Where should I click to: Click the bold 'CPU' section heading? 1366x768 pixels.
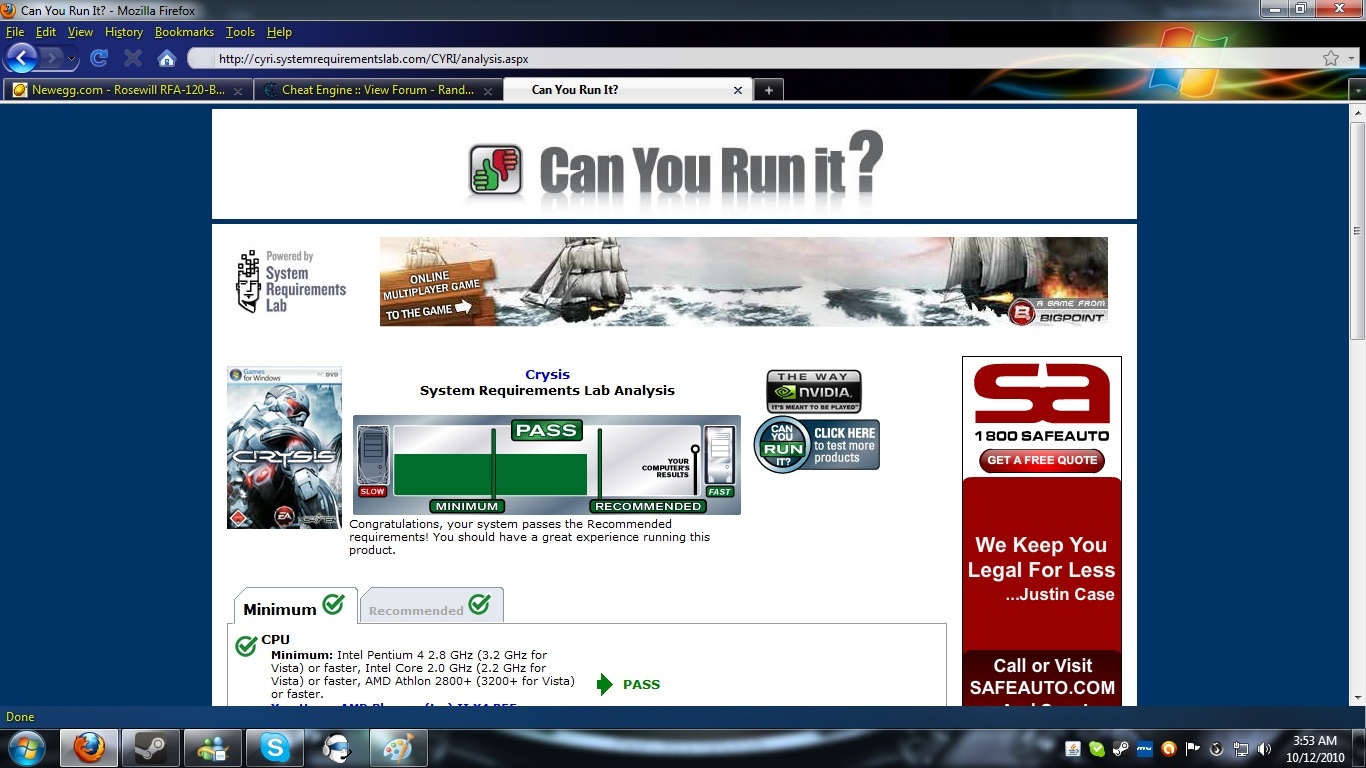point(276,640)
